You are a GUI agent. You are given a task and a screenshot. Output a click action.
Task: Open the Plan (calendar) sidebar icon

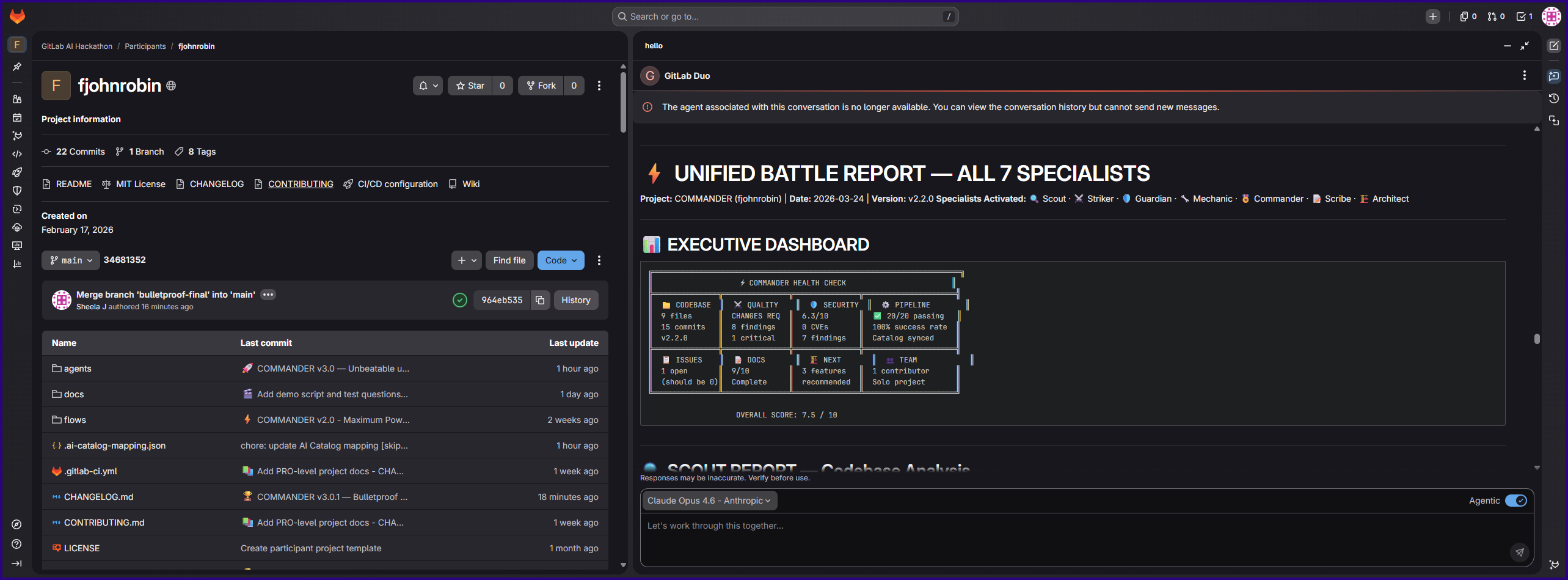click(17, 117)
